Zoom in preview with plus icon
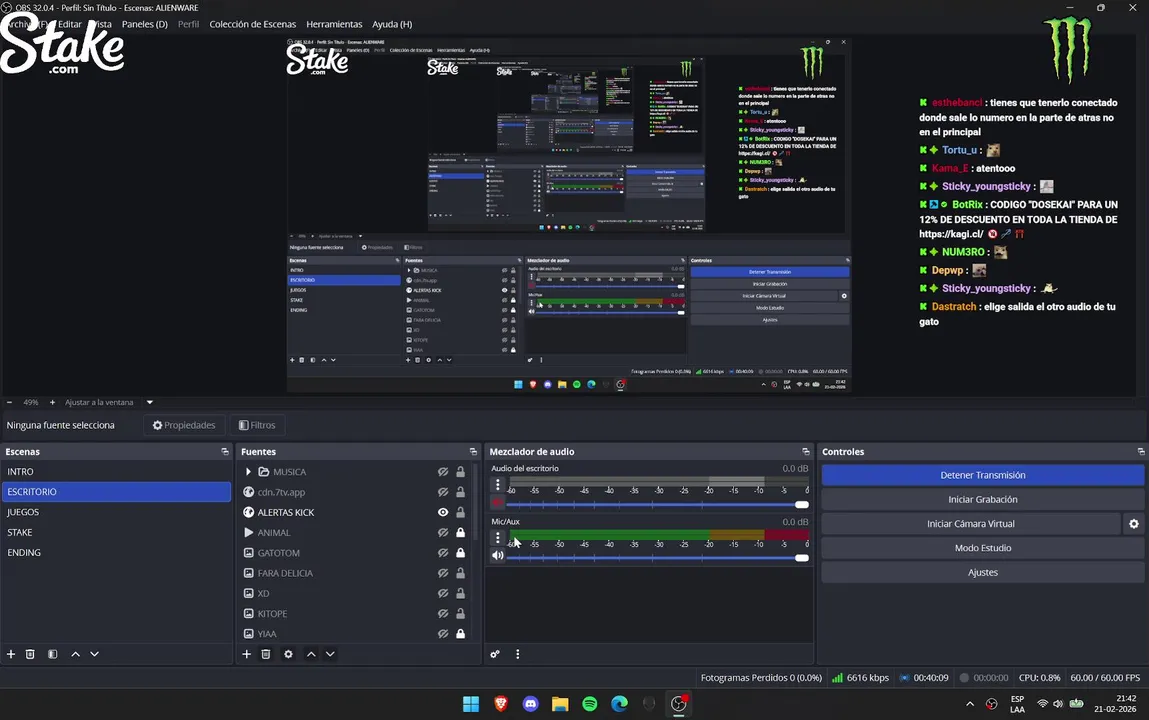Viewport: 1149px width, 720px height. click(x=52, y=402)
